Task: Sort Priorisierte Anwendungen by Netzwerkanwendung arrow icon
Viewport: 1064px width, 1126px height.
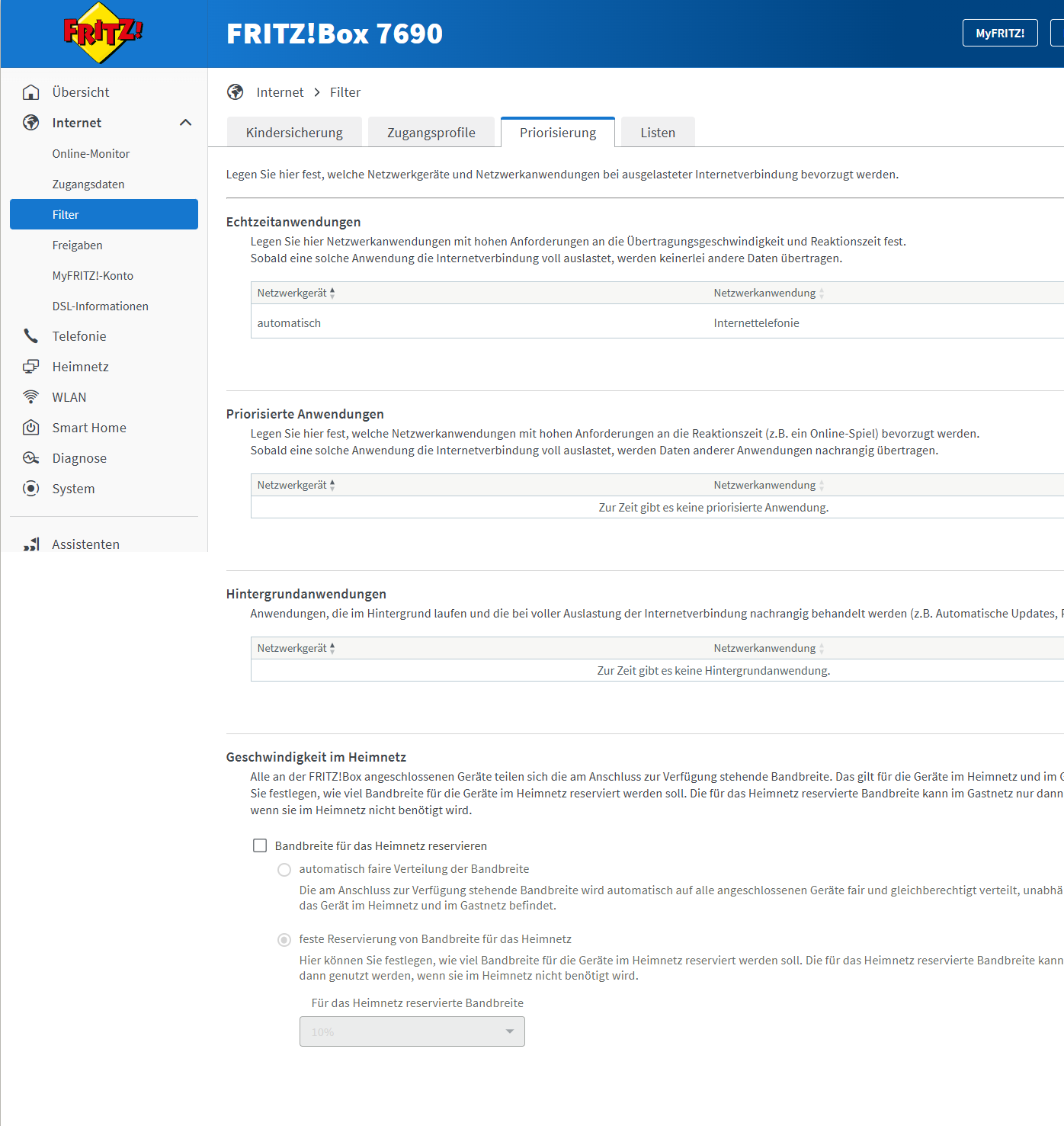Action: pos(822,486)
